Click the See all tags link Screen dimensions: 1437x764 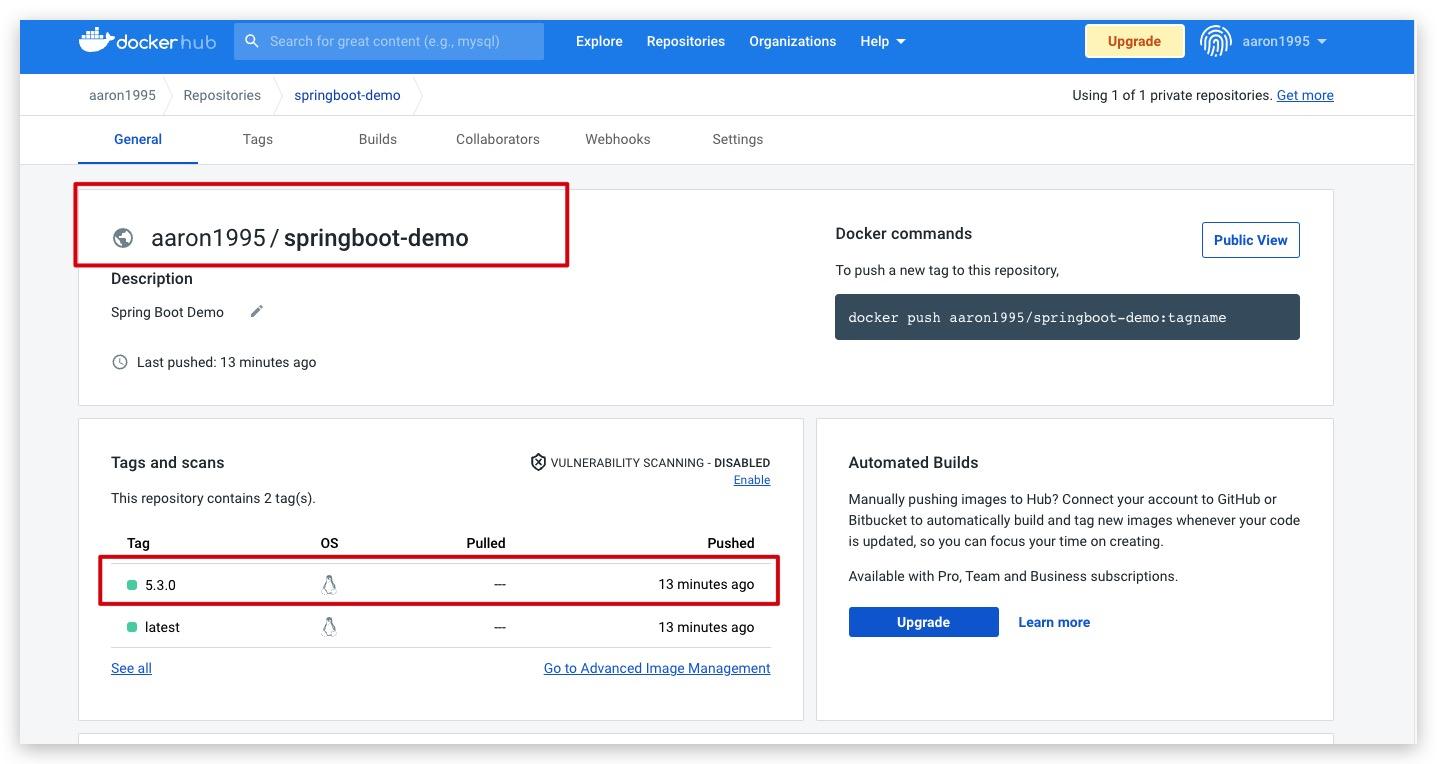(131, 668)
